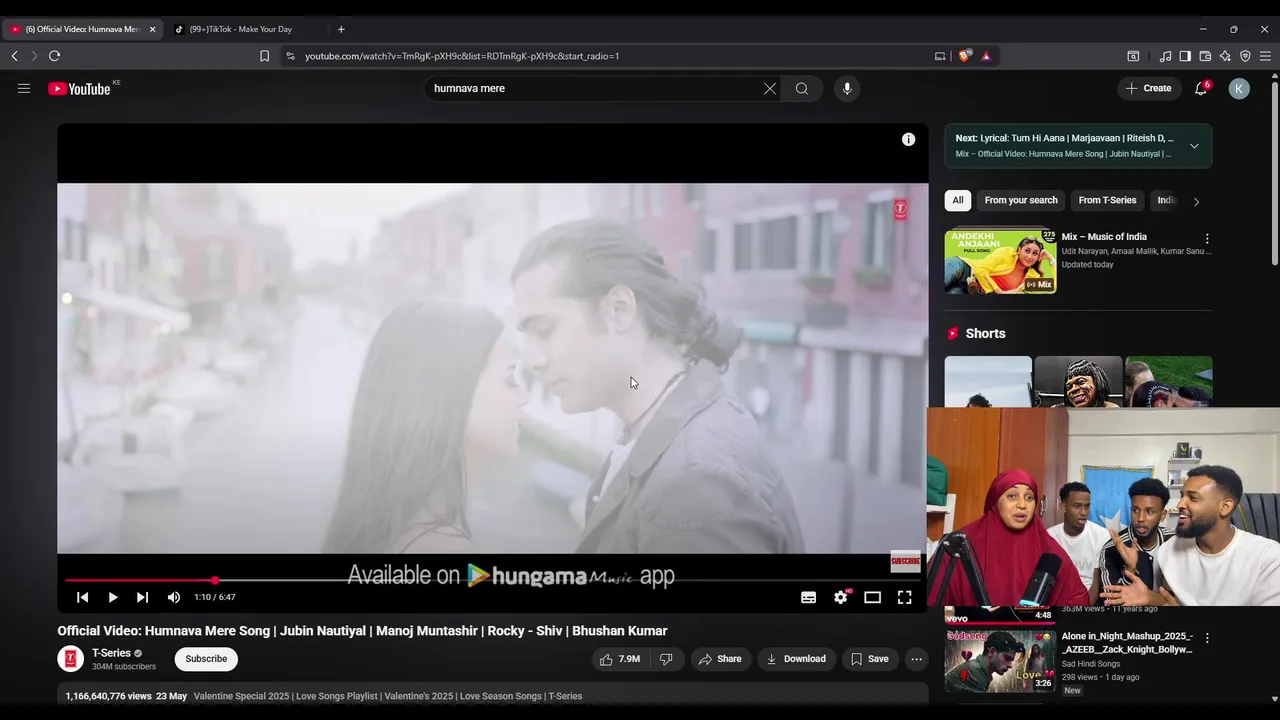The image size is (1280, 720).
Task: Bookmark this page icon
Action: 264,56
